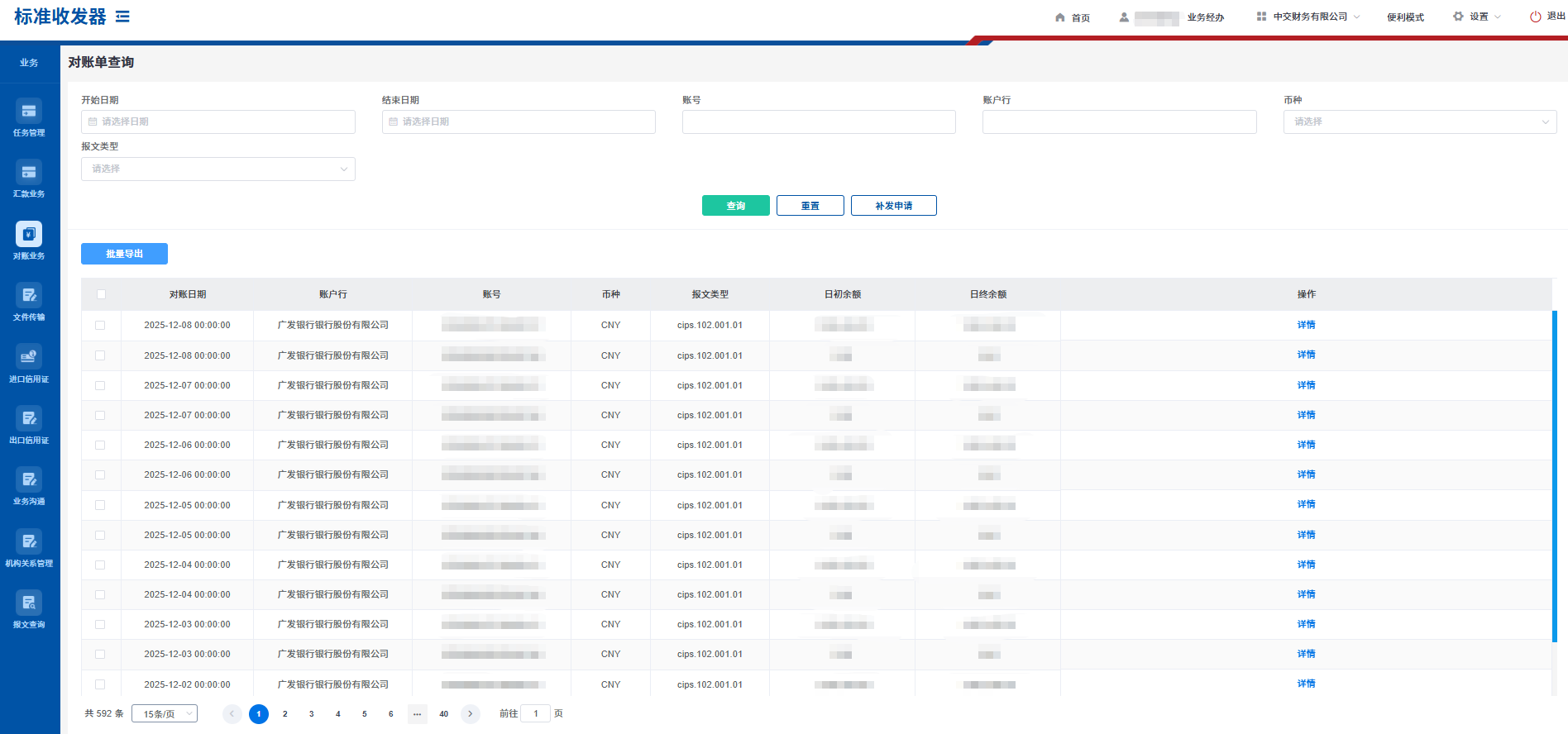Open 任务管理 in the sidebar

[29, 117]
